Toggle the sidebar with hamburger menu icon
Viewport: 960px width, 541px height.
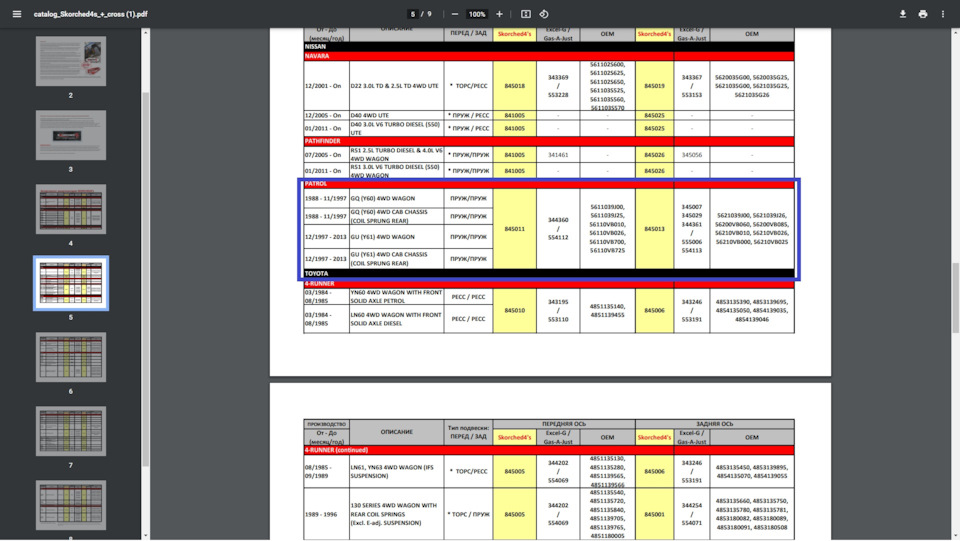(x=16, y=14)
